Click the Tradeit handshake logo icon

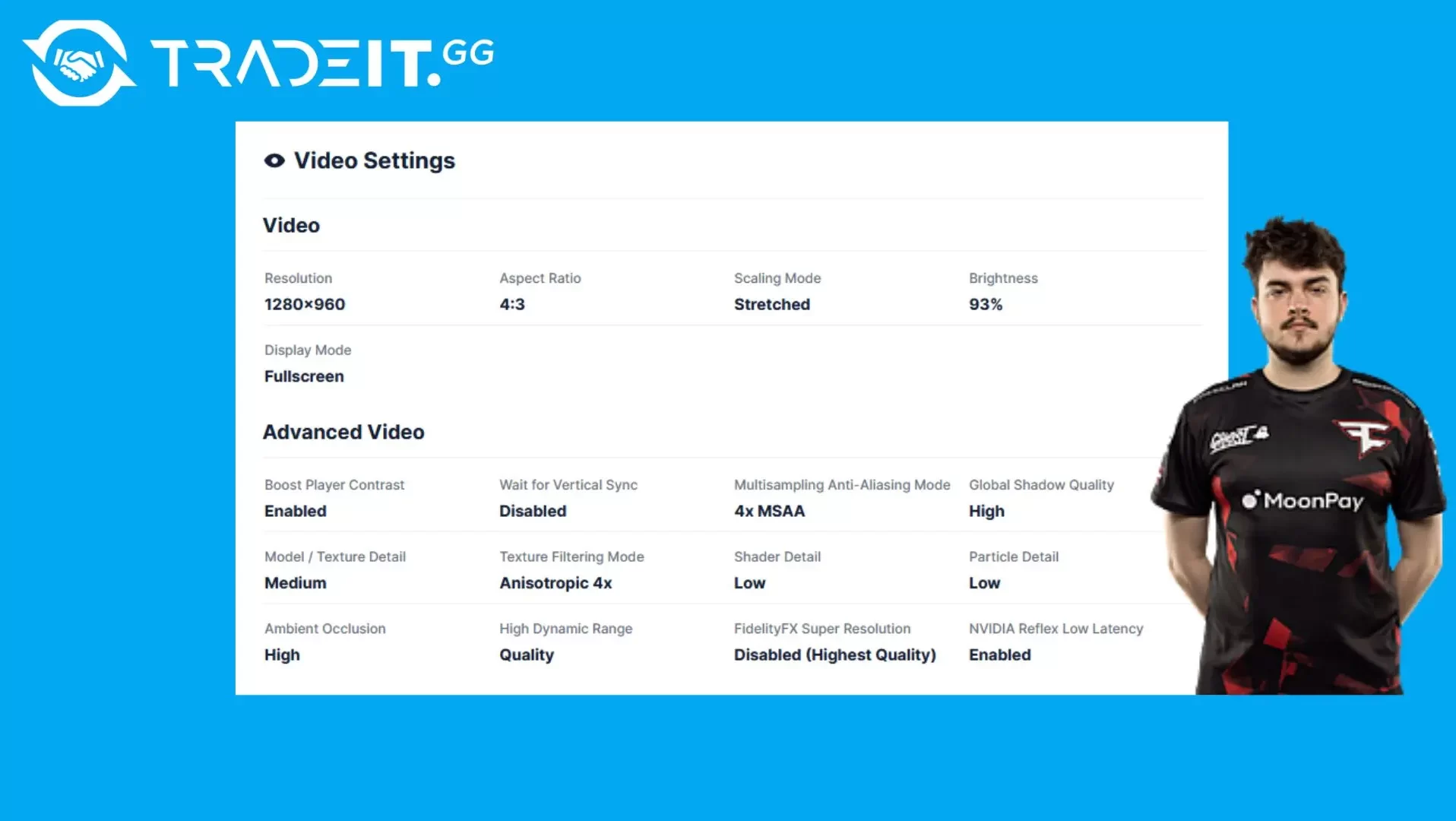tap(79, 63)
